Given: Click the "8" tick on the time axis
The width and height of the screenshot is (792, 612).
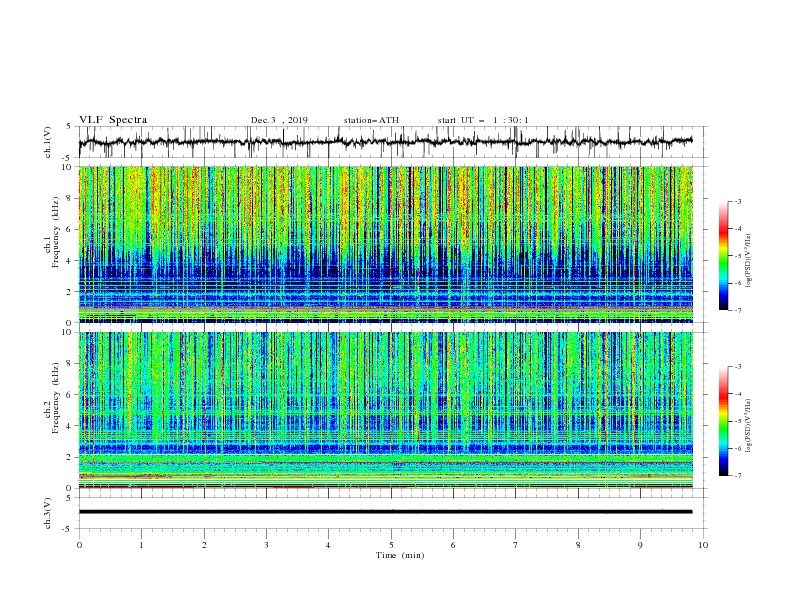Looking at the screenshot, I should [578, 545].
